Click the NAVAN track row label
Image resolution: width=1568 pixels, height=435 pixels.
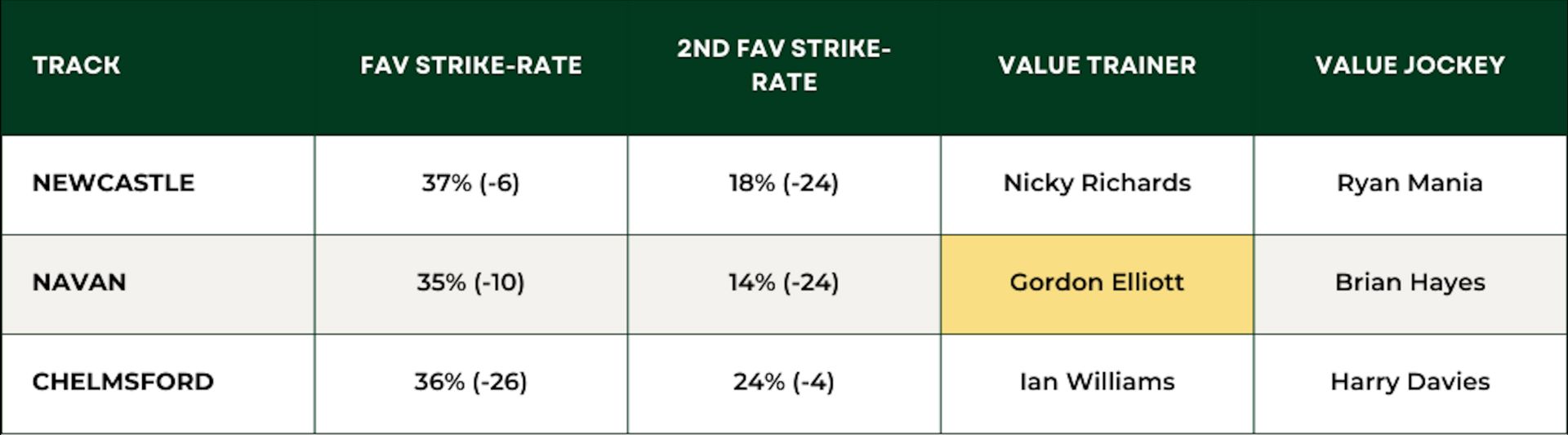pos(79,282)
